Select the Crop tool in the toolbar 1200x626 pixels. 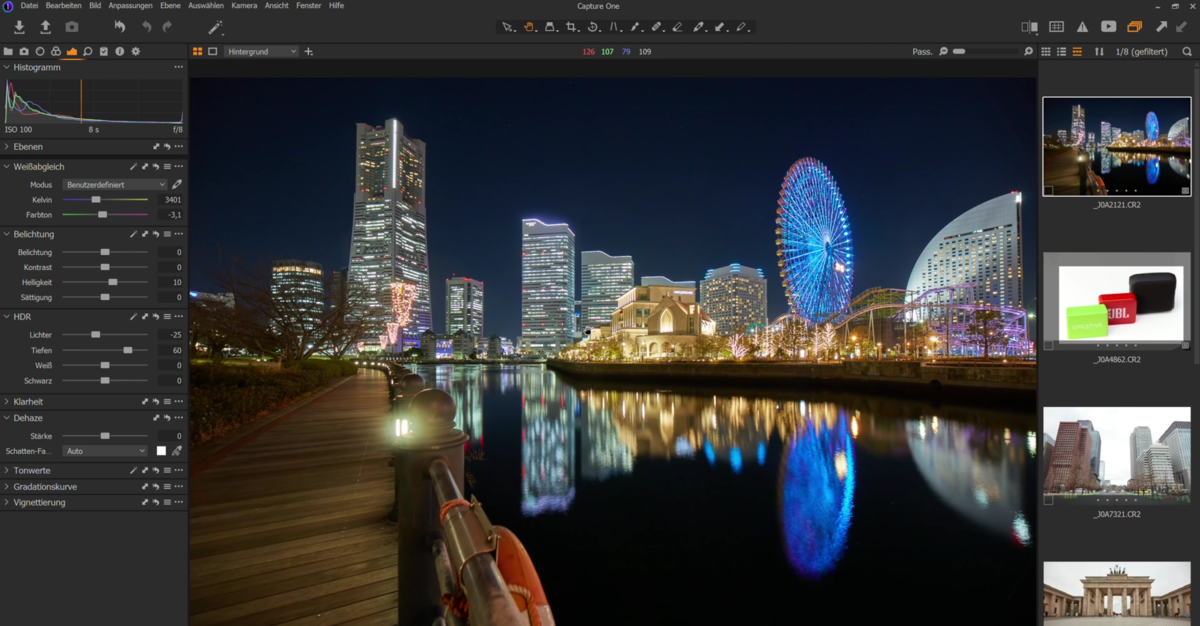[x=573, y=27]
